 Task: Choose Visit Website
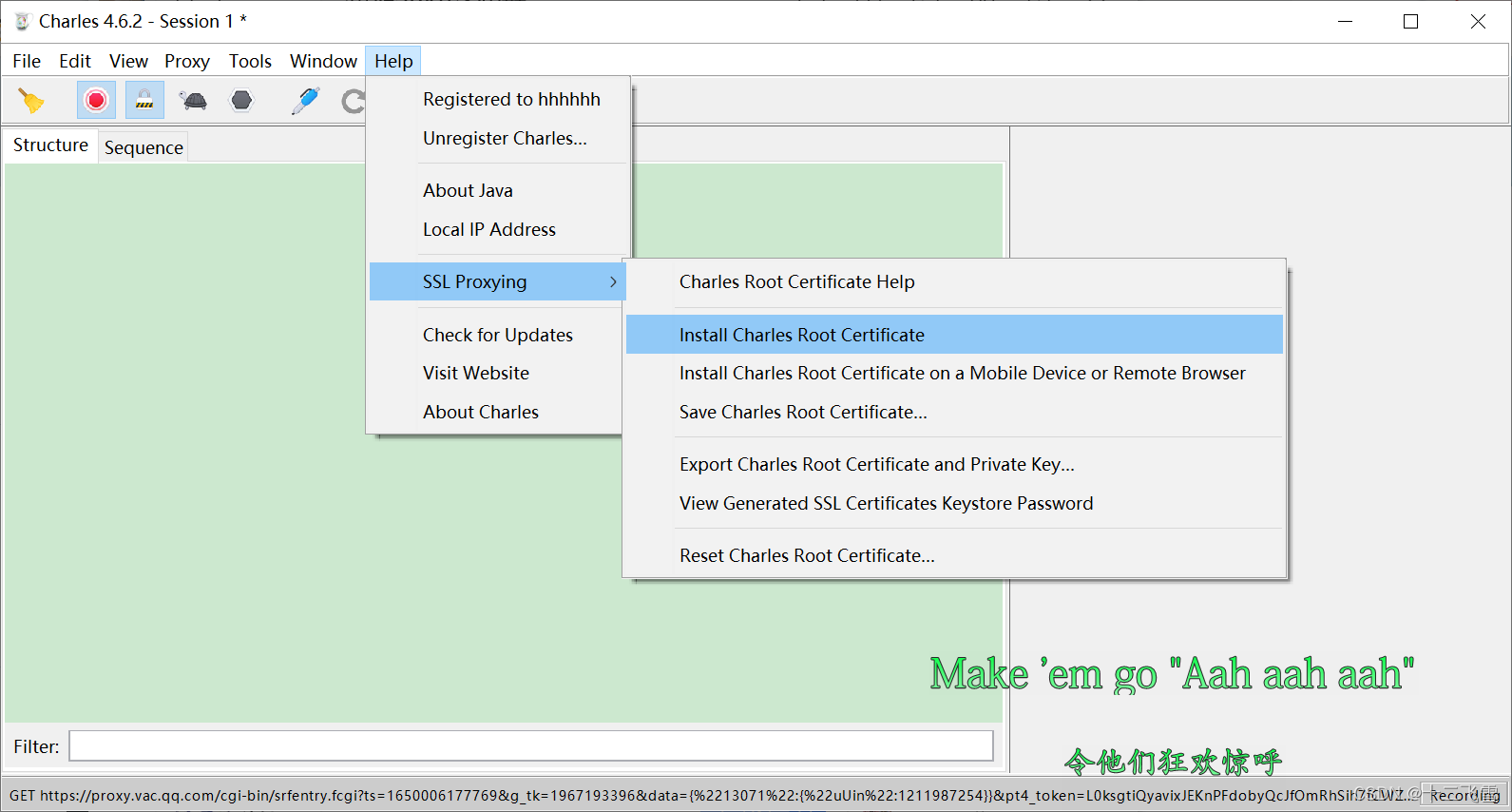pyautogui.click(x=476, y=373)
